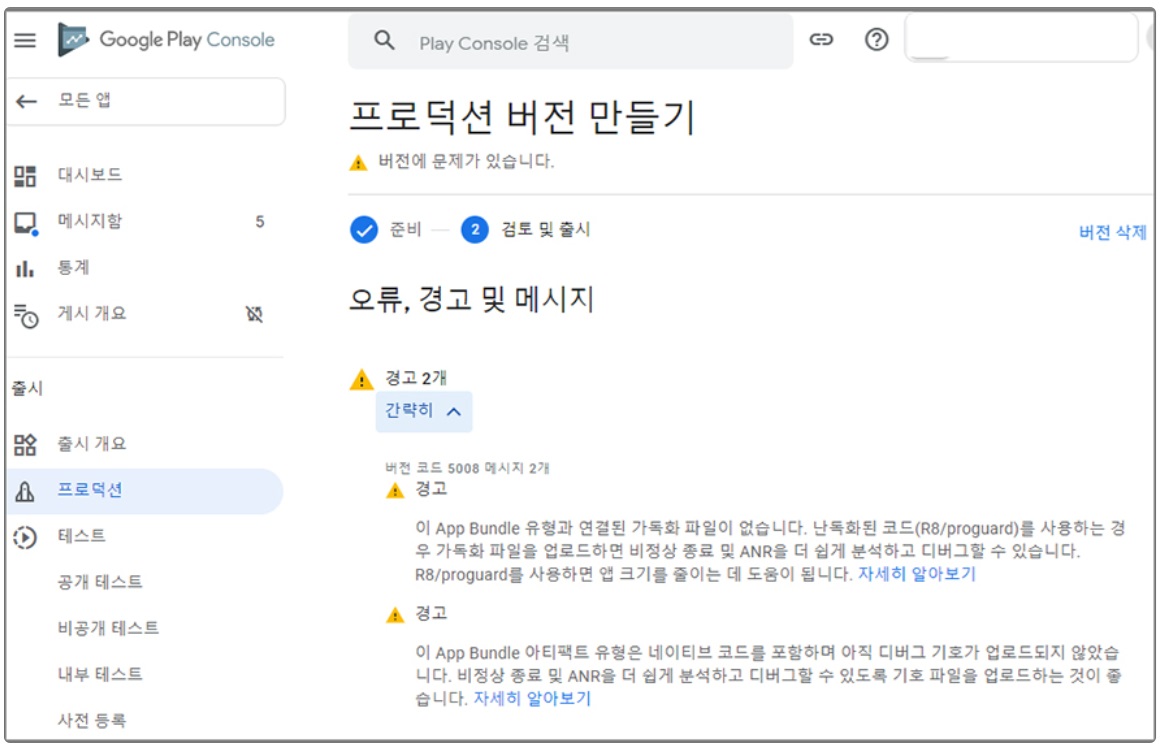Click the 메시지함 inbox icon
Viewport: 1161px width, 746px height.
coord(26,223)
